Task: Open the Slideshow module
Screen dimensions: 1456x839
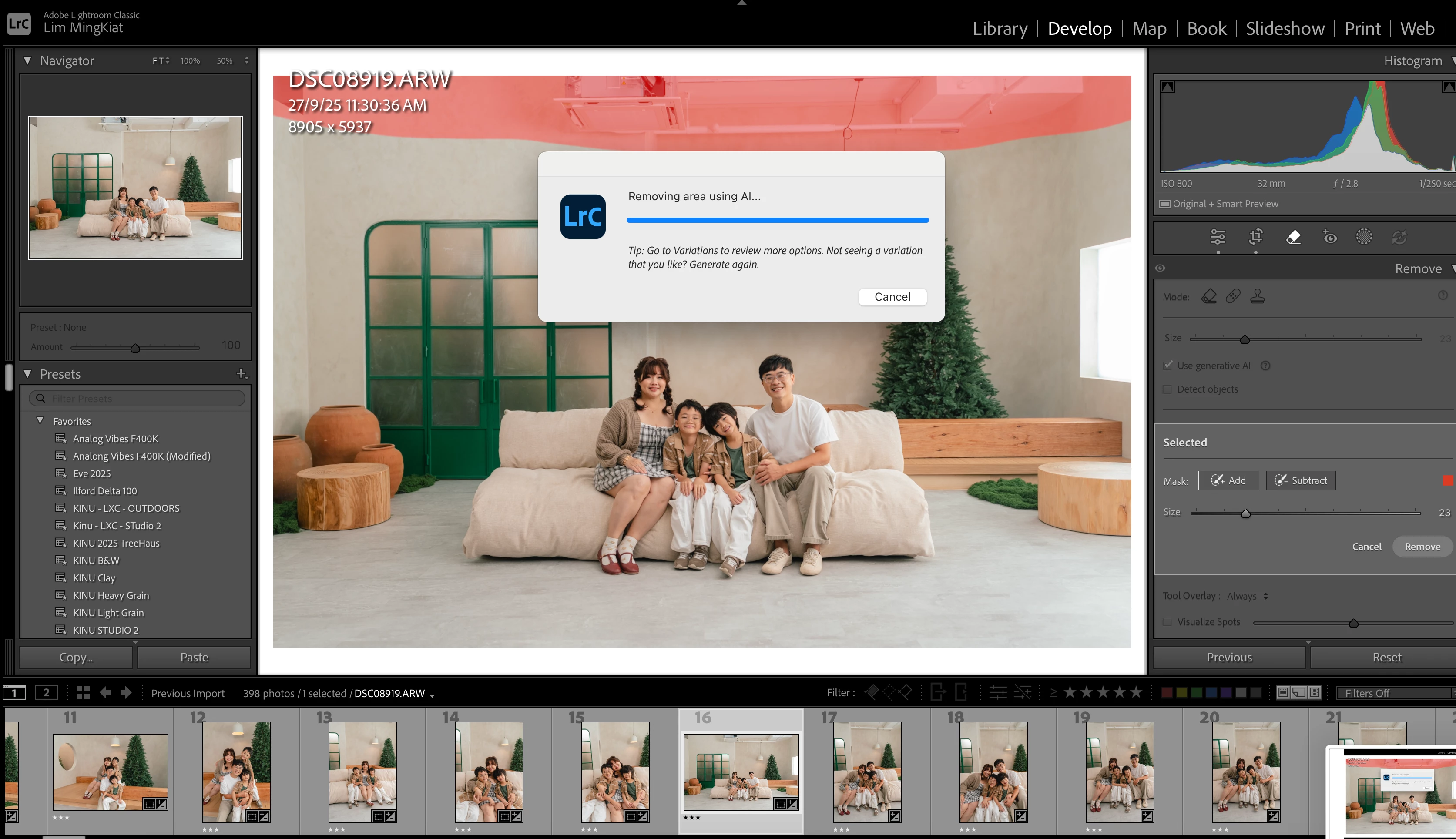Action: pos(1285,29)
